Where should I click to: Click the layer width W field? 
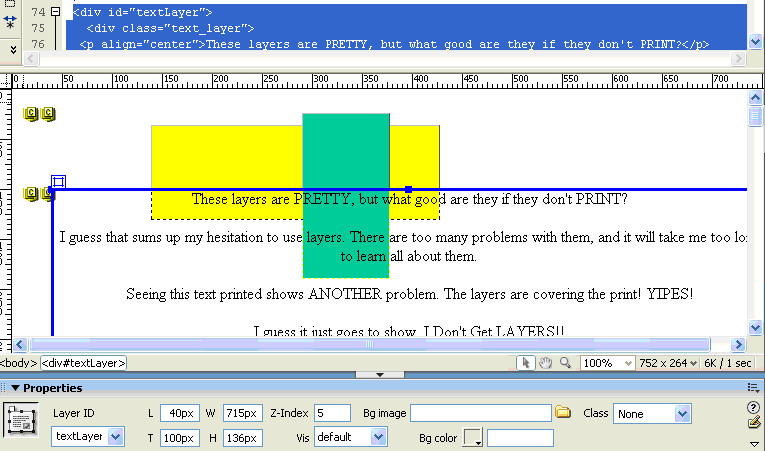pyautogui.click(x=242, y=413)
